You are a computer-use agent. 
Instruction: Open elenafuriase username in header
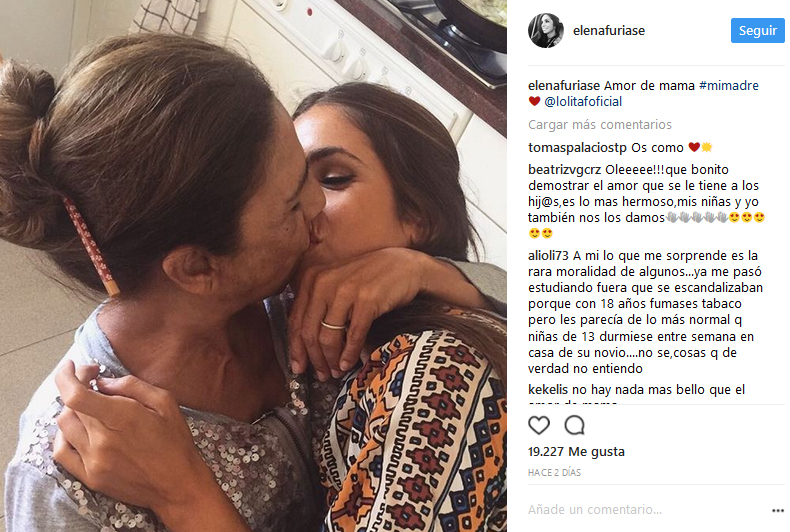609,31
